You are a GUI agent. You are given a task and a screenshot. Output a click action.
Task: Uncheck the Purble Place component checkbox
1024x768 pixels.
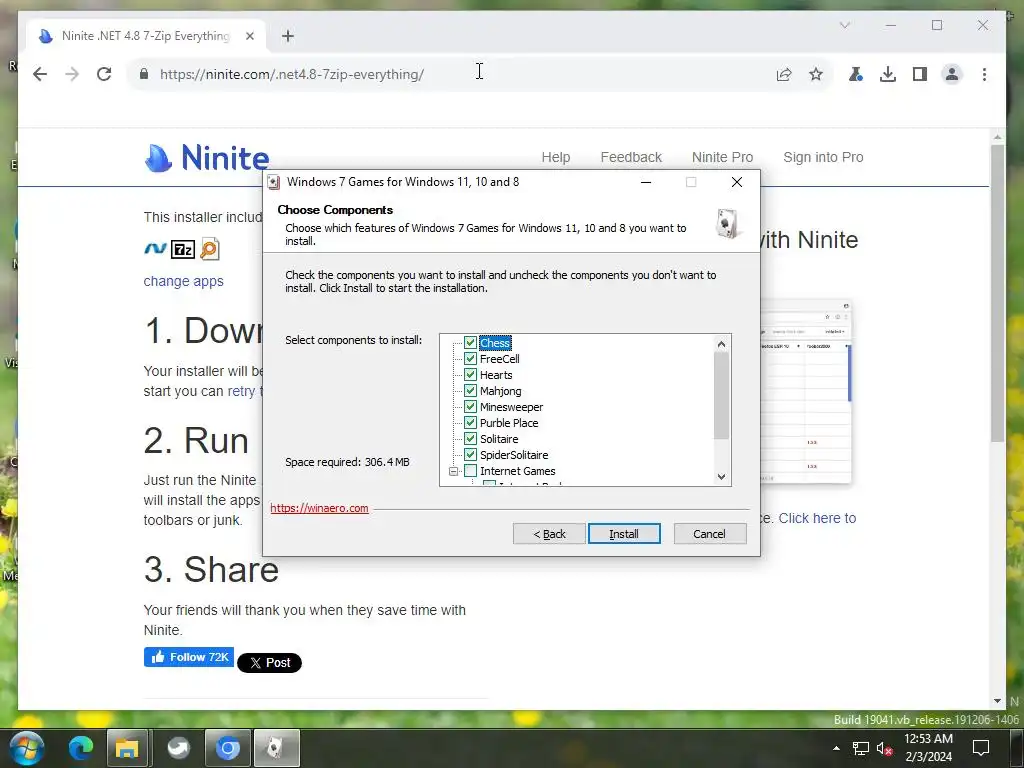tap(470, 423)
